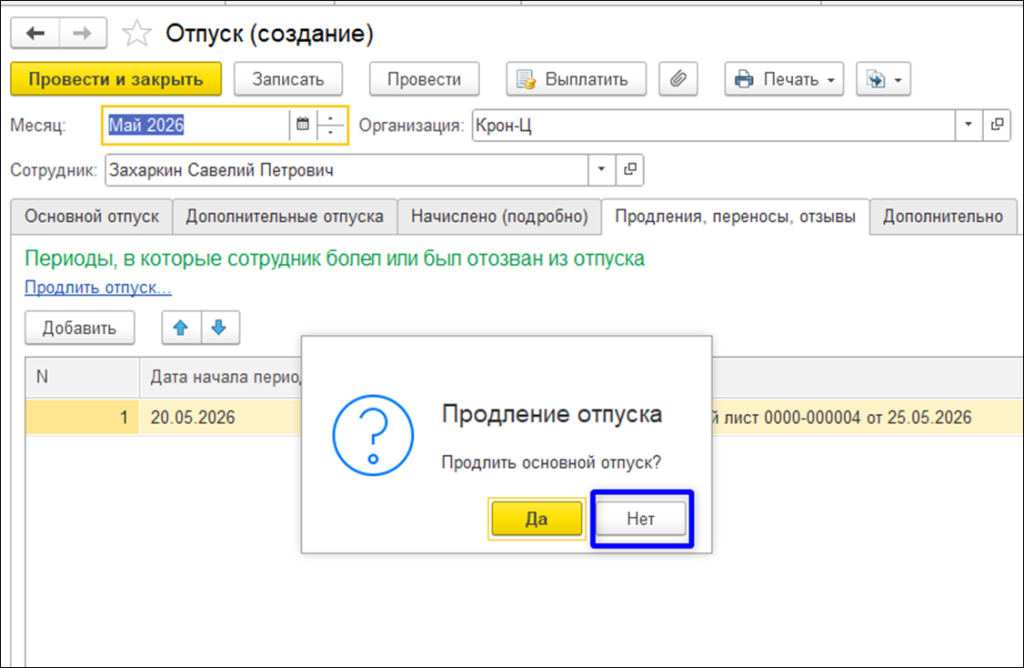The width and height of the screenshot is (1024, 668).
Task: Add document to favorites with star icon
Action: 136,33
